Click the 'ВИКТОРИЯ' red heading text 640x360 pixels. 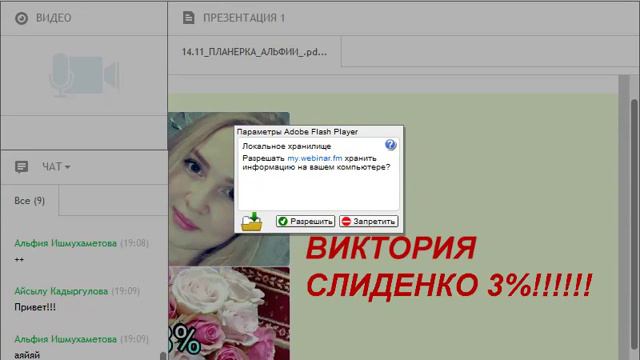point(391,248)
